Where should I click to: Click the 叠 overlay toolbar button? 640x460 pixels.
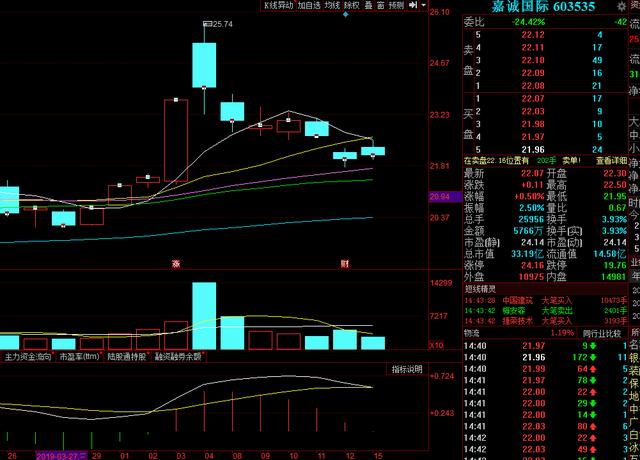(x=368, y=5)
